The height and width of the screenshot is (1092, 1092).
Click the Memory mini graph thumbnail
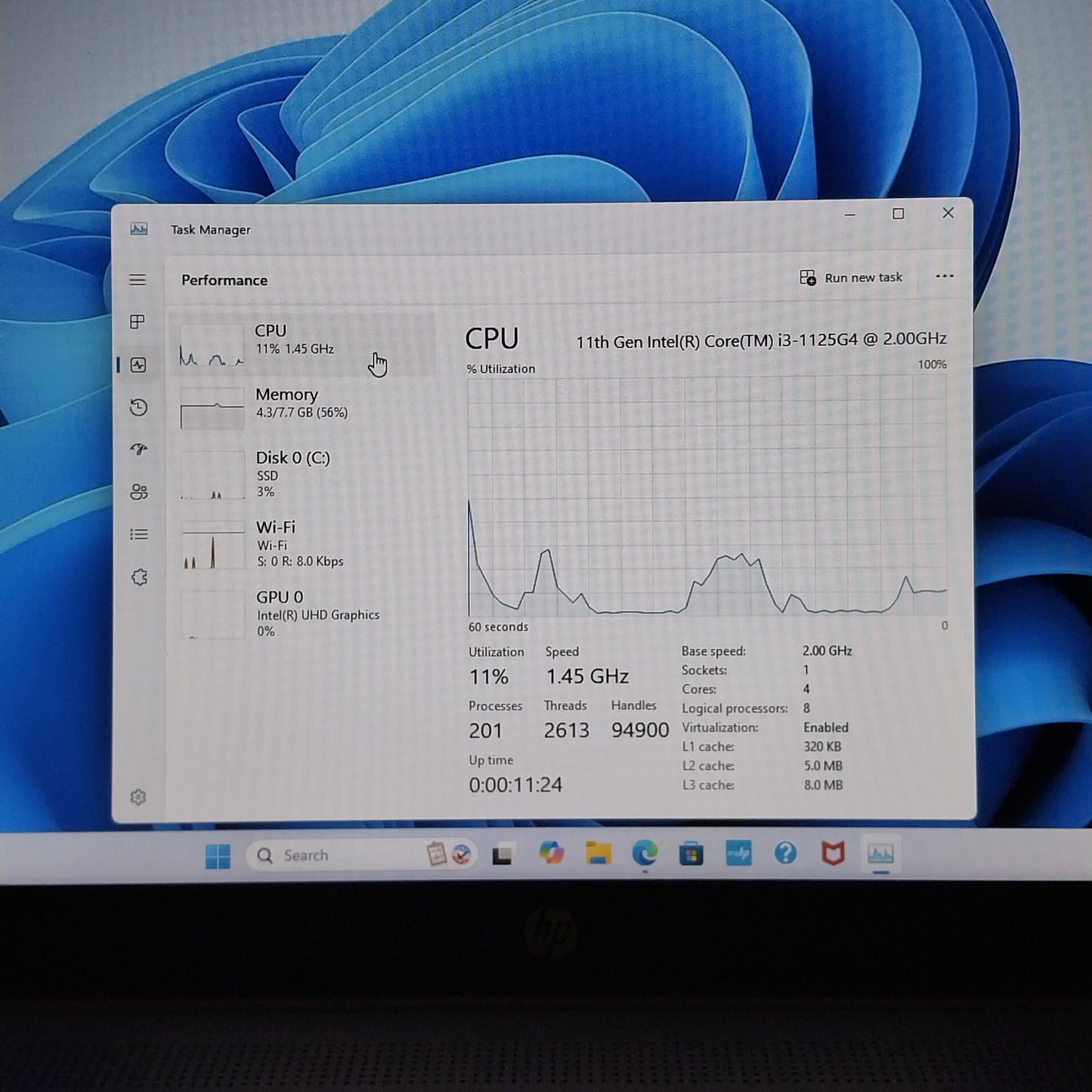pos(212,408)
